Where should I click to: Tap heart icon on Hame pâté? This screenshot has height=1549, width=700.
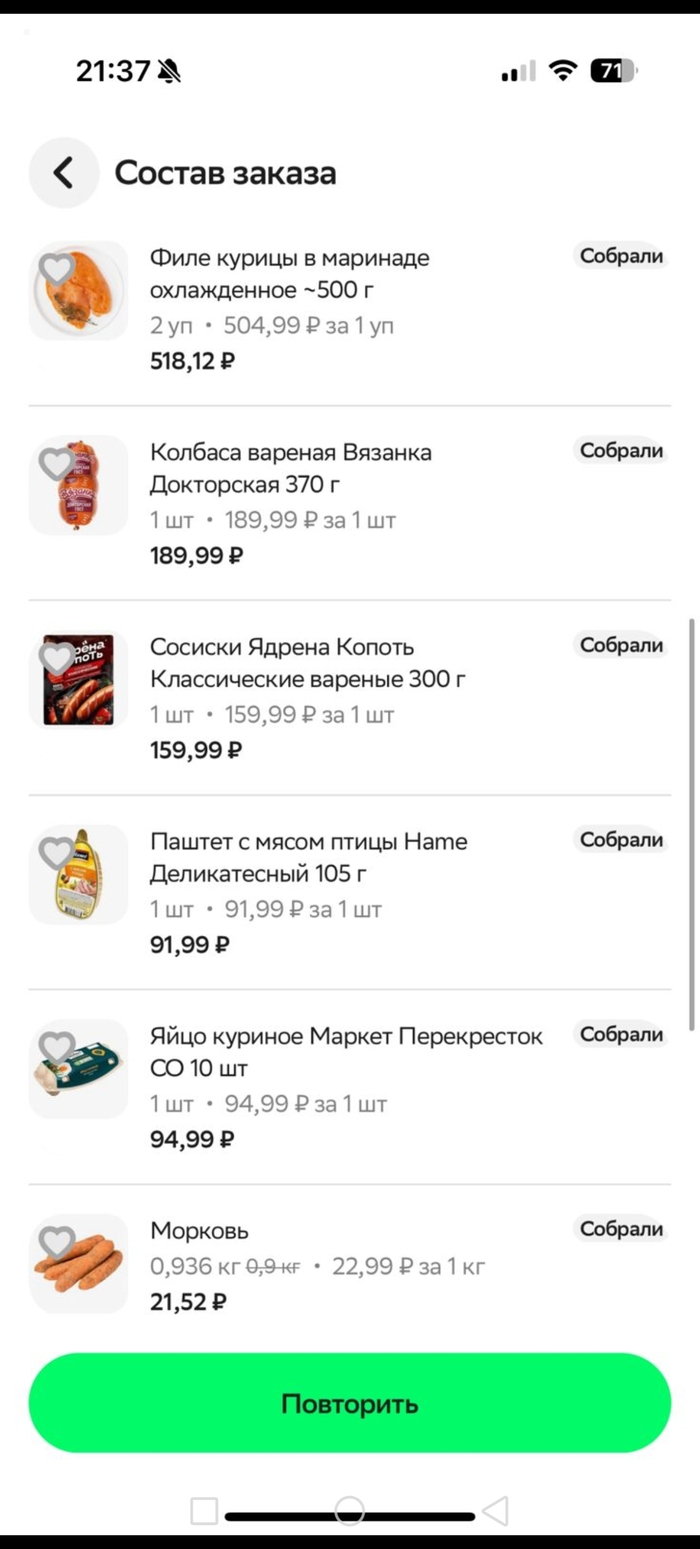point(56,852)
